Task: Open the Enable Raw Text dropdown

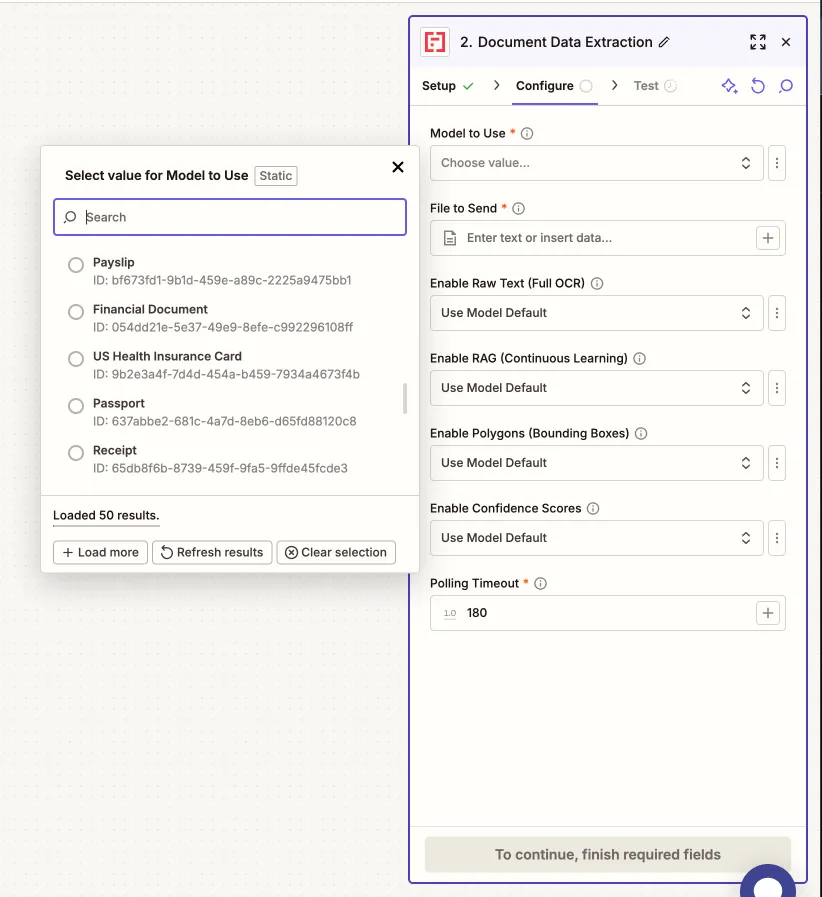Action: coord(596,312)
